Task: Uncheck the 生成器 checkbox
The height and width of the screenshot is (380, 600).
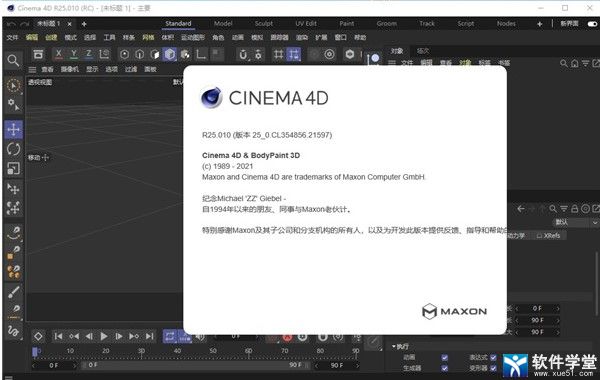Action: point(444,368)
